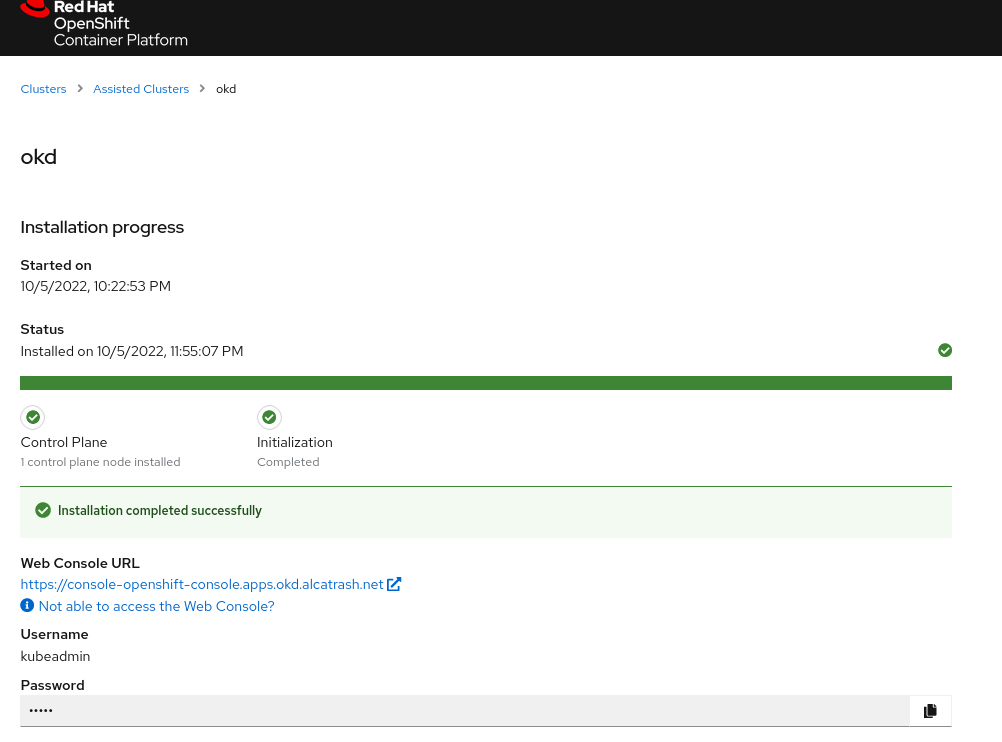Open the Web Console URL link
This screenshot has height=742, width=1002.
click(x=202, y=584)
